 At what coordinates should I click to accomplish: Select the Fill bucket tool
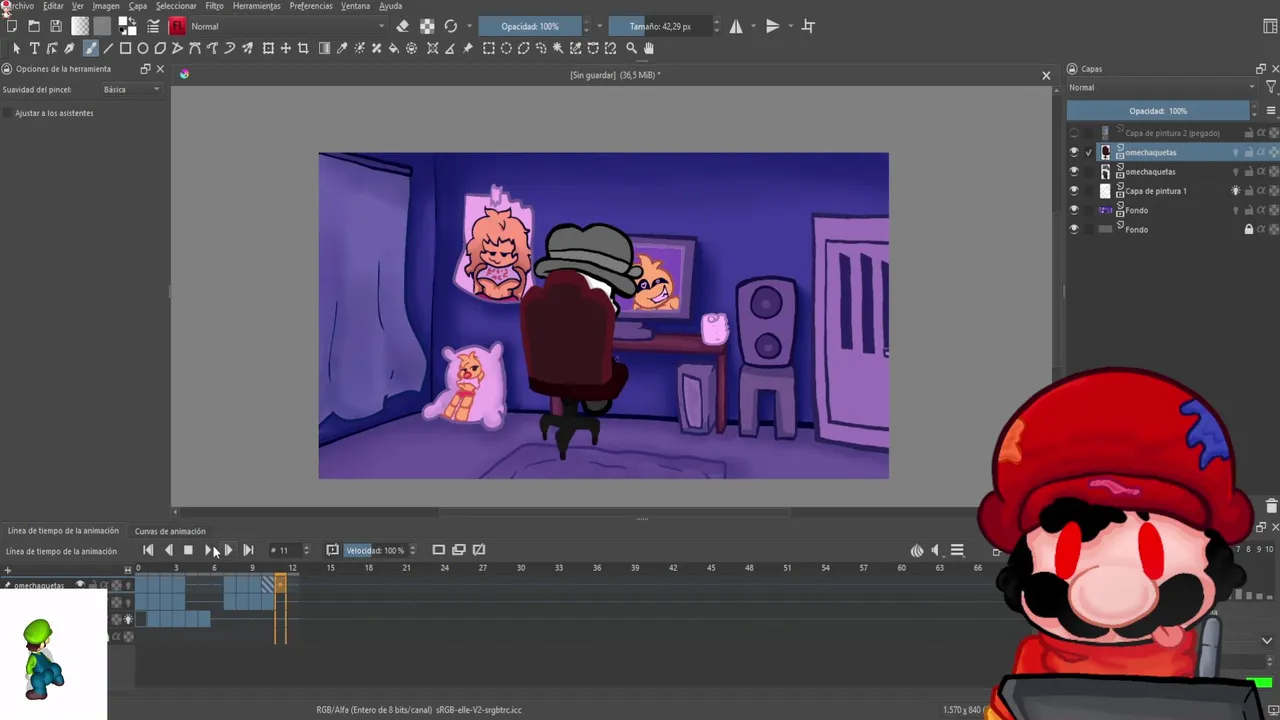pos(393,48)
